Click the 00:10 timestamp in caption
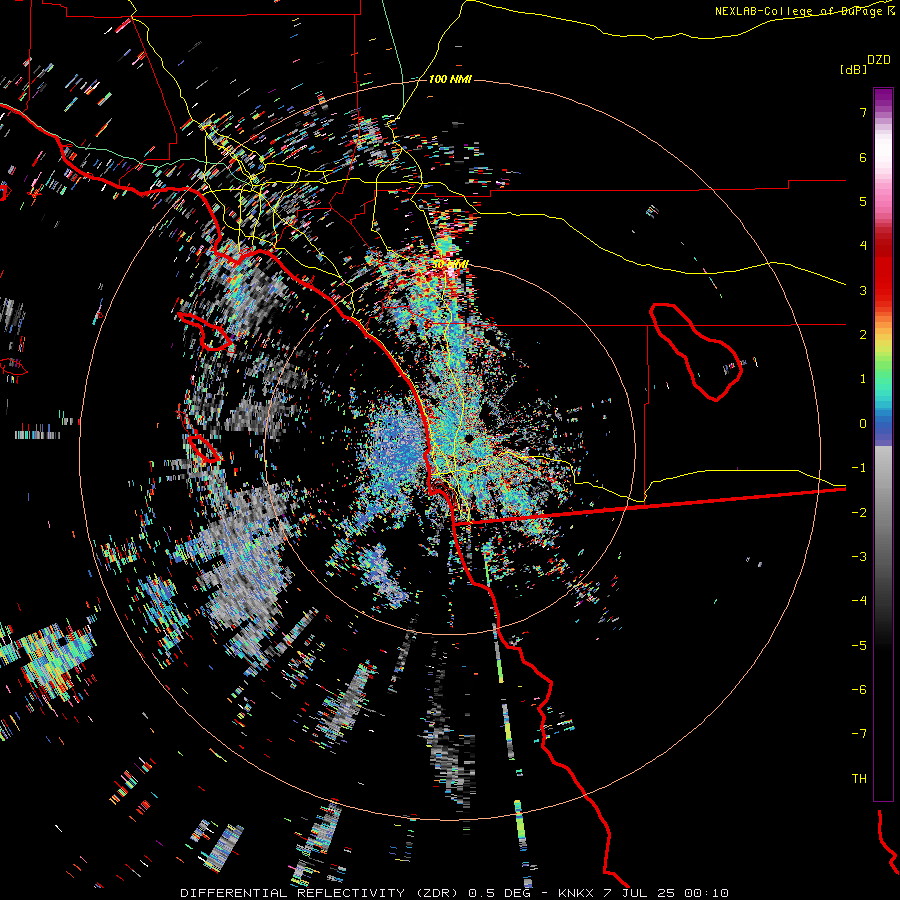Viewport: 900px width, 900px height. [x=707, y=893]
